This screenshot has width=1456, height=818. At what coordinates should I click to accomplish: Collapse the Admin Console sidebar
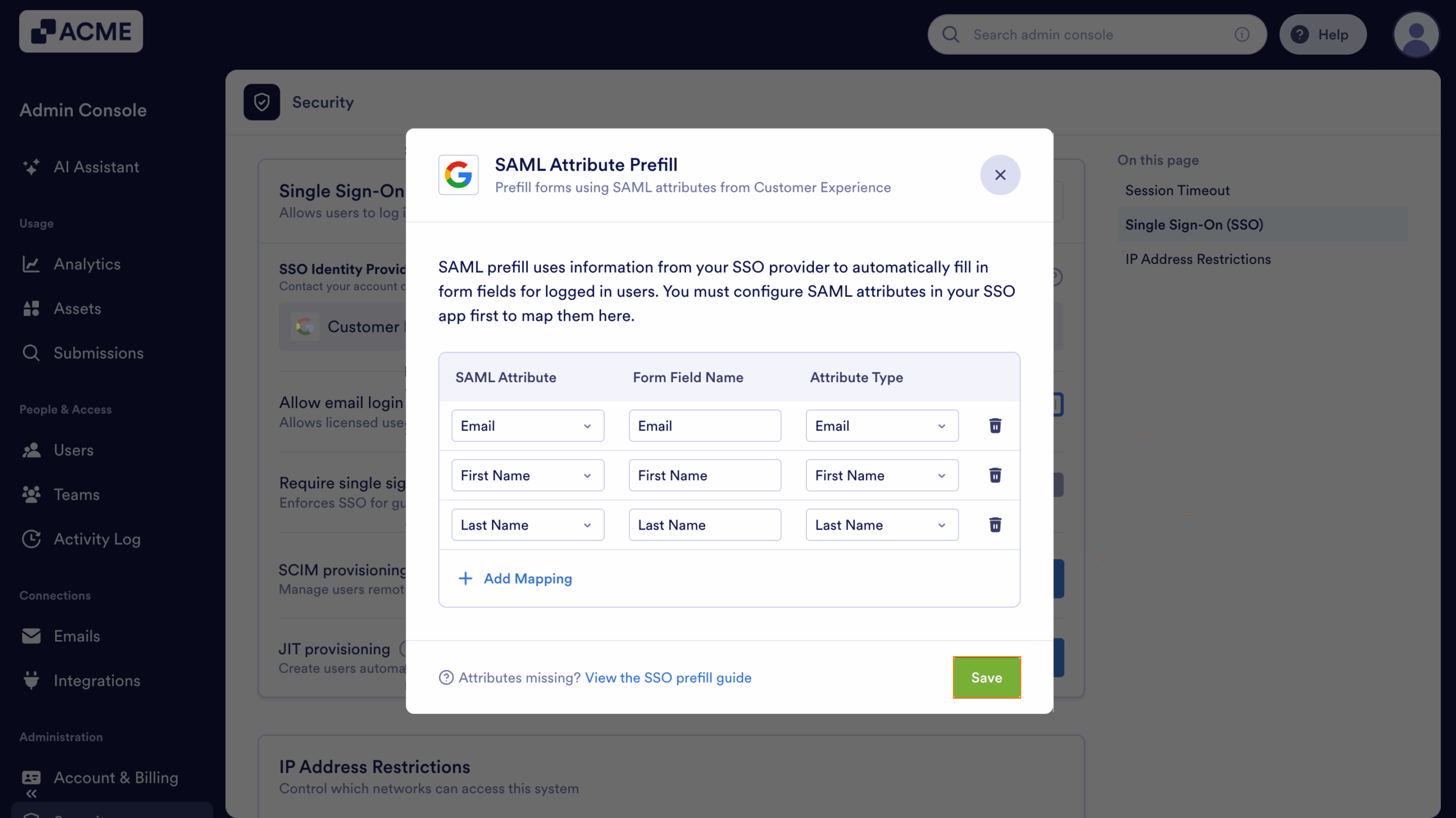31,794
